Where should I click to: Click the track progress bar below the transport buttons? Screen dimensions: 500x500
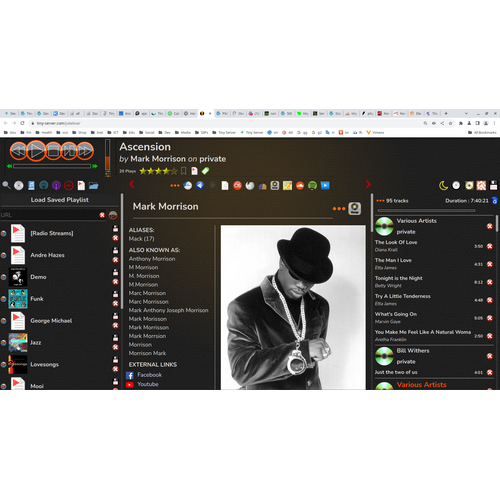coord(52,166)
